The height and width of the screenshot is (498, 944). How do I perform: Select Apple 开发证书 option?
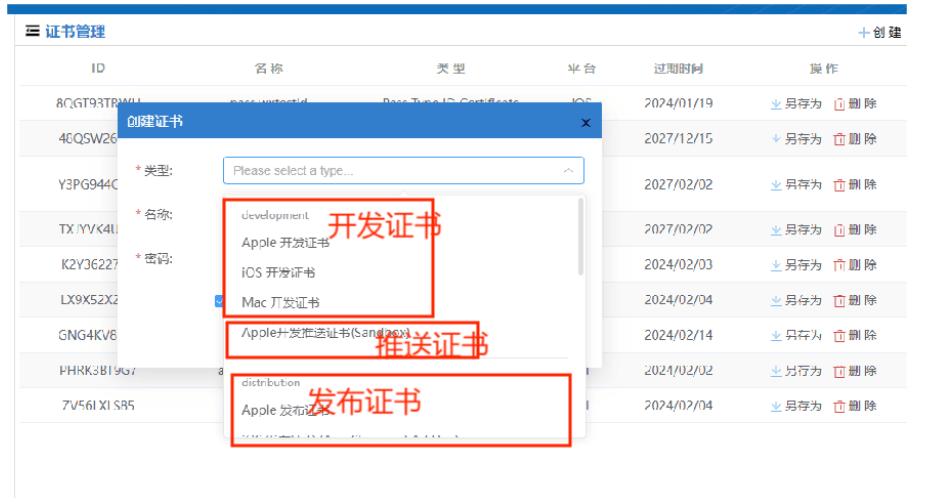click(x=285, y=243)
